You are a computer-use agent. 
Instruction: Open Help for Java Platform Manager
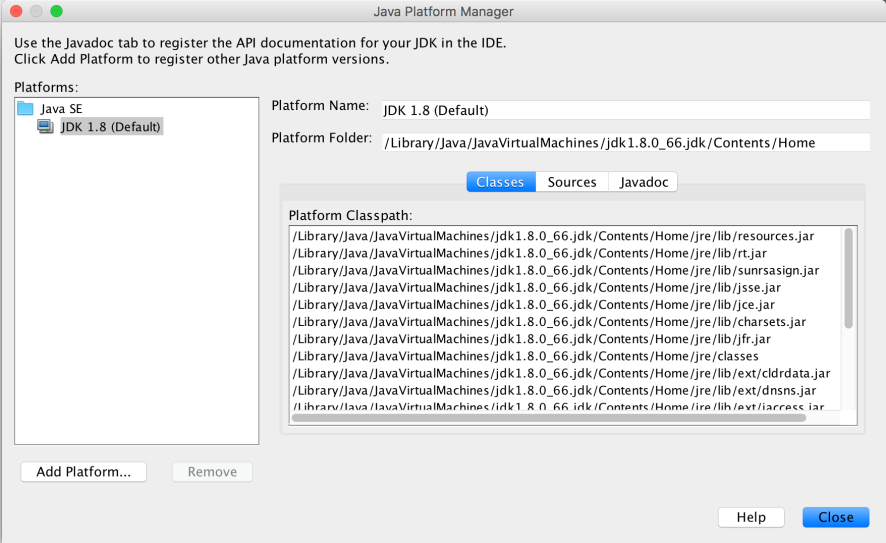pyautogui.click(x=751, y=517)
